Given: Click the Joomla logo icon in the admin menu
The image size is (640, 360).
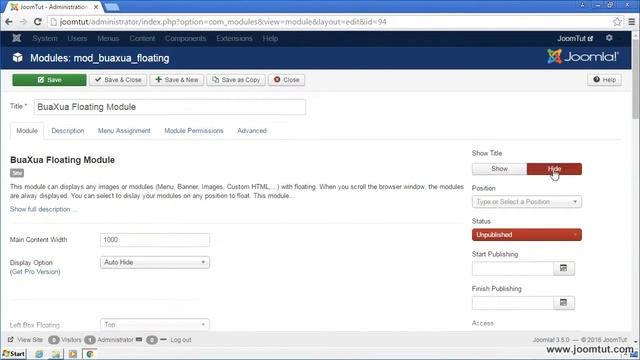Looking at the screenshot, I should tap(17, 38).
